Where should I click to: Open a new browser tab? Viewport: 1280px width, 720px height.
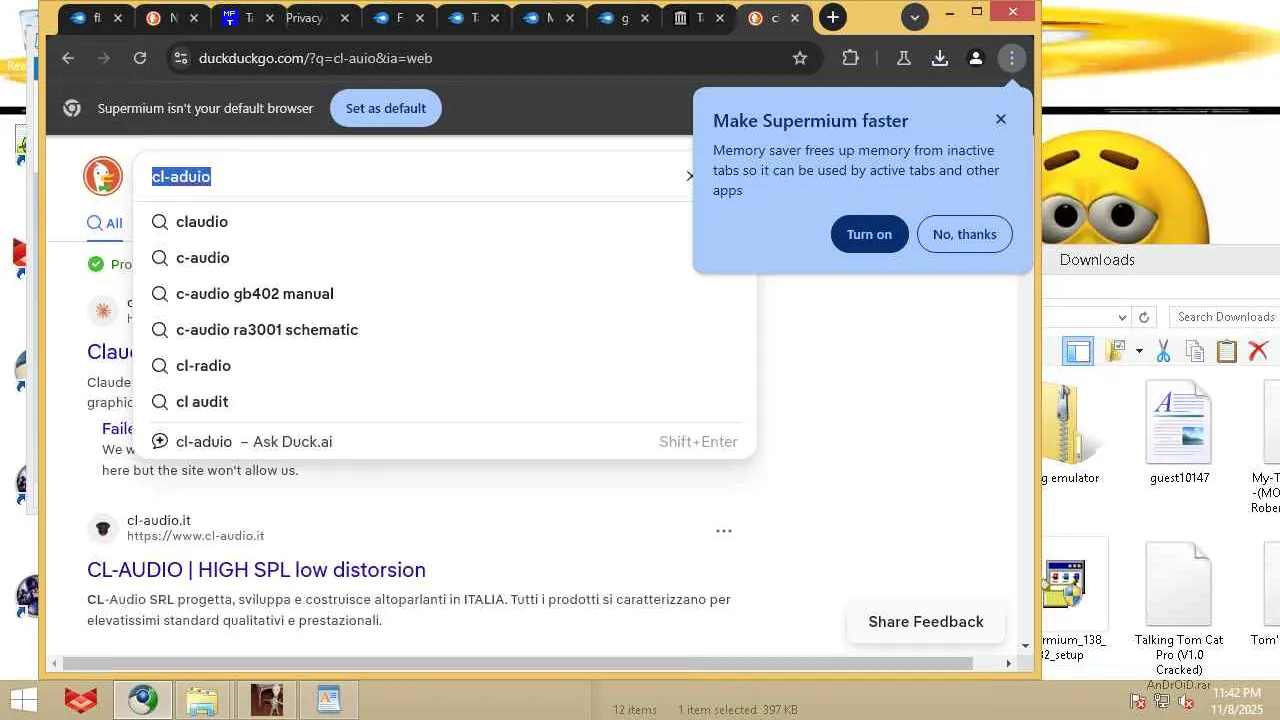pyautogui.click(x=832, y=17)
